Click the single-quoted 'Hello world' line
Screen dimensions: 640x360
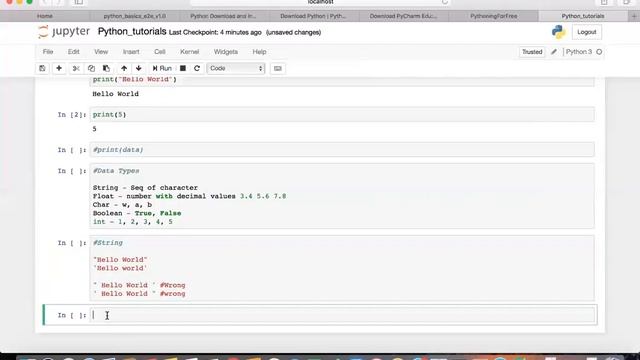[x=120, y=268]
